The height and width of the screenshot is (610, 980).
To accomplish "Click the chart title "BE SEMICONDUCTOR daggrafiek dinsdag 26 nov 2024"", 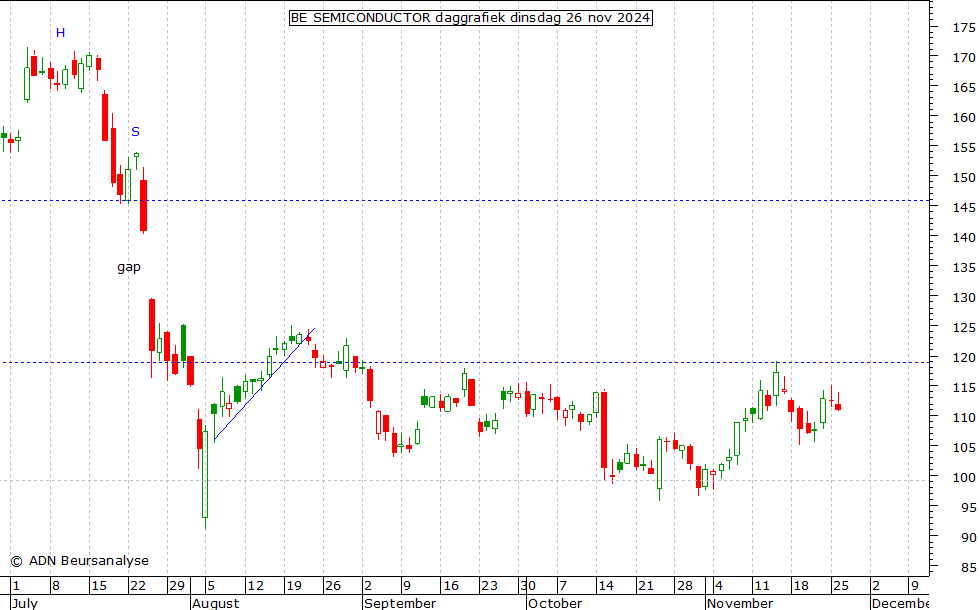I will pyautogui.click(x=471, y=18).
